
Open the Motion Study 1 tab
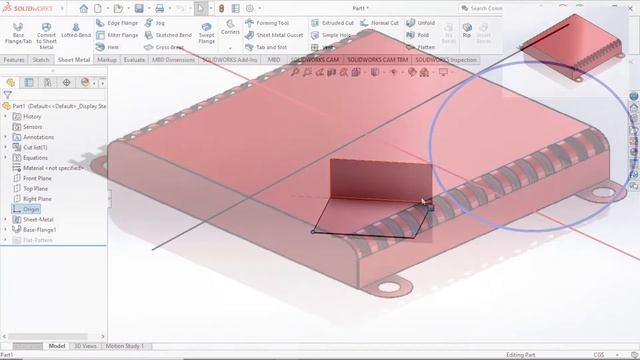coord(125,346)
